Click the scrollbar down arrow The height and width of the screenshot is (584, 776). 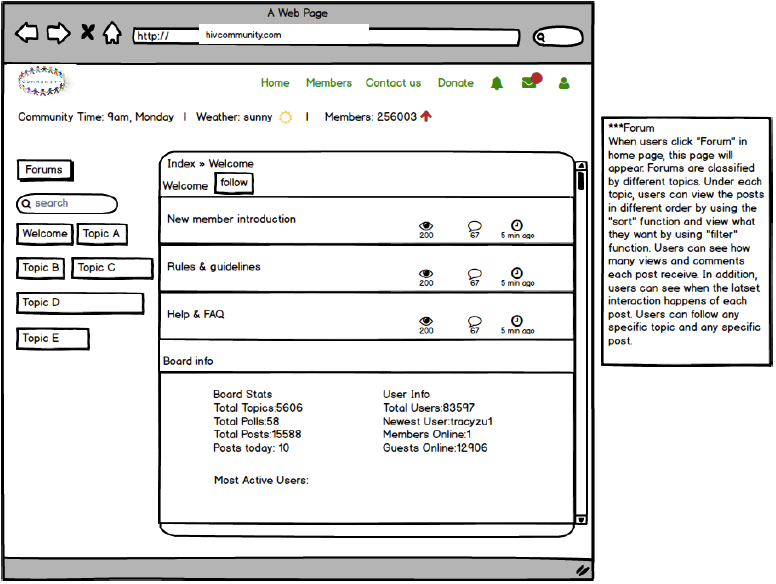coord(581,519)
